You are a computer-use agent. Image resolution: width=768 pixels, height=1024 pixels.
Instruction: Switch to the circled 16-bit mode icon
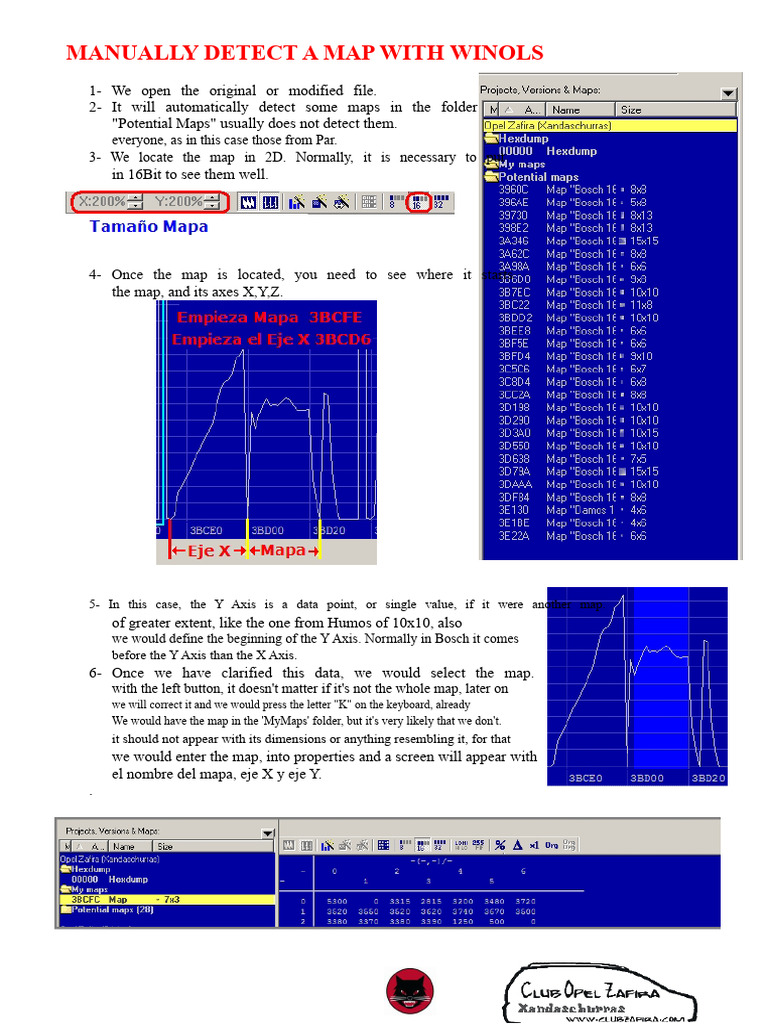418,202
